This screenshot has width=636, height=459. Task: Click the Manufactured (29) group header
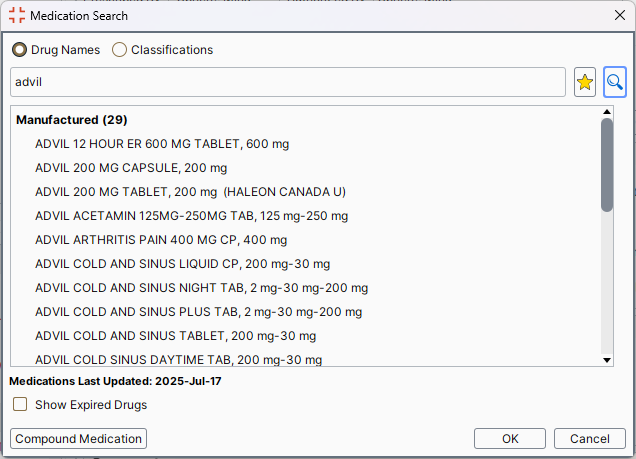pos(72,120)
